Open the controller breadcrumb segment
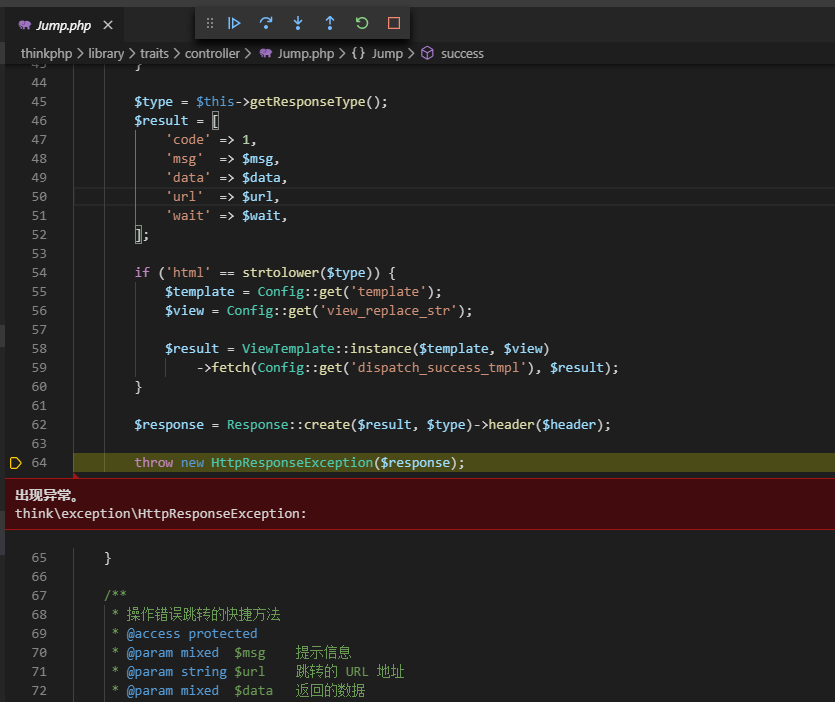 (x=212, y=53)
